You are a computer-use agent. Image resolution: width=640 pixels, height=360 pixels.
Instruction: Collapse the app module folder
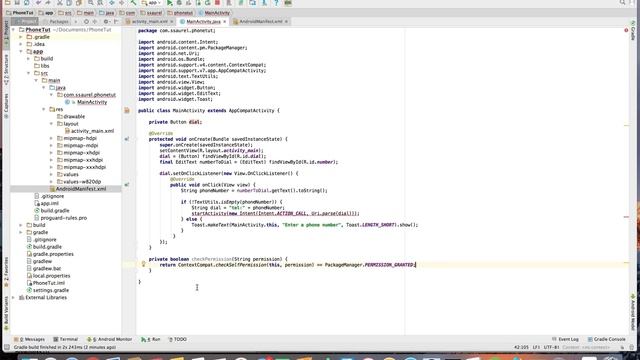pyautogui.click(x=21, y=51)
